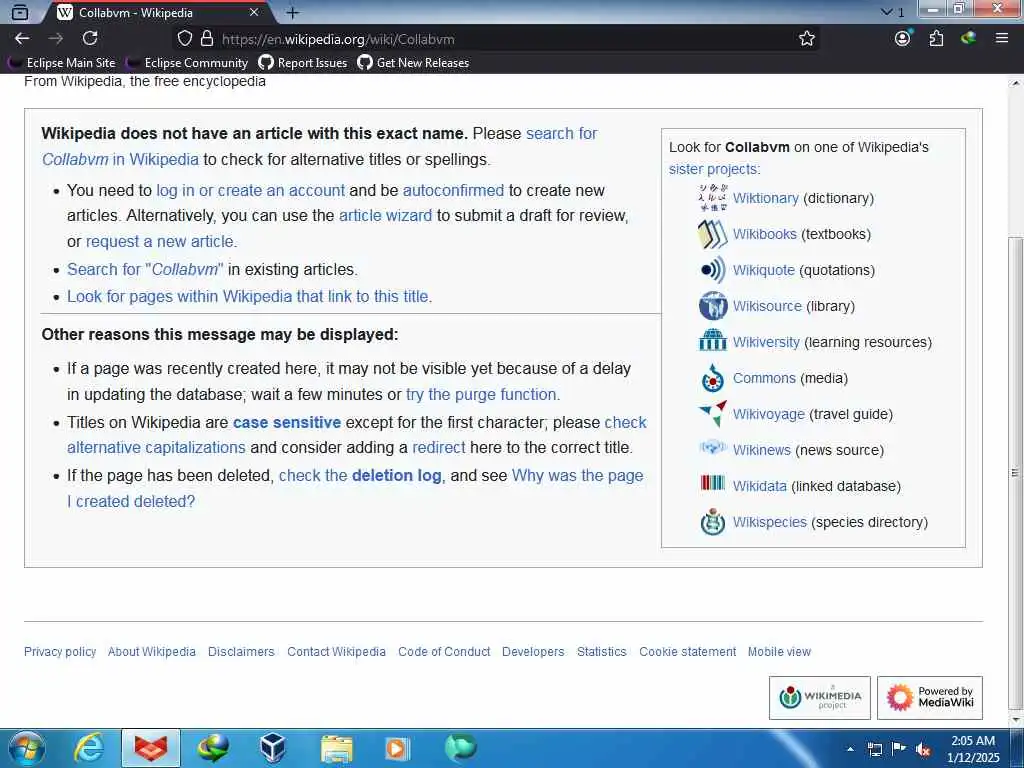Click the Wikiversity logo icon
This screenshot has width=1024, height=768.
click(x=712, y=340)
